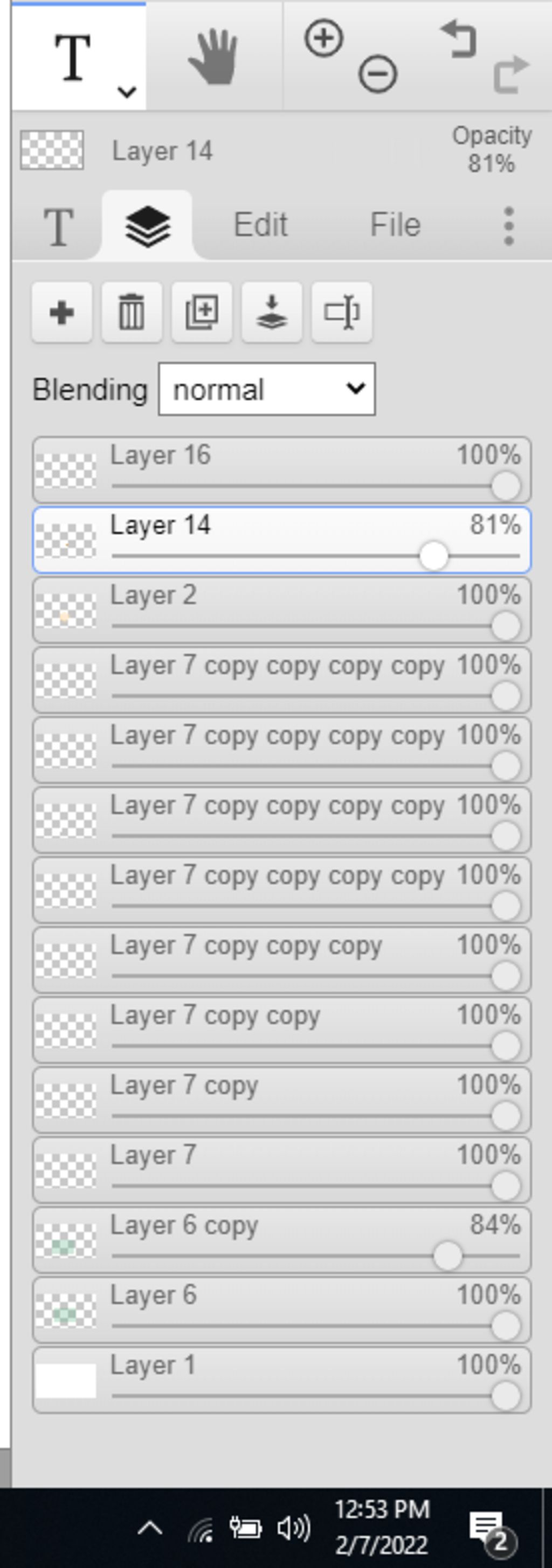The width and height of the screenshot is (552, 1568).
Task: Switch to the Edit tab
Action: (x=260, y=225)
